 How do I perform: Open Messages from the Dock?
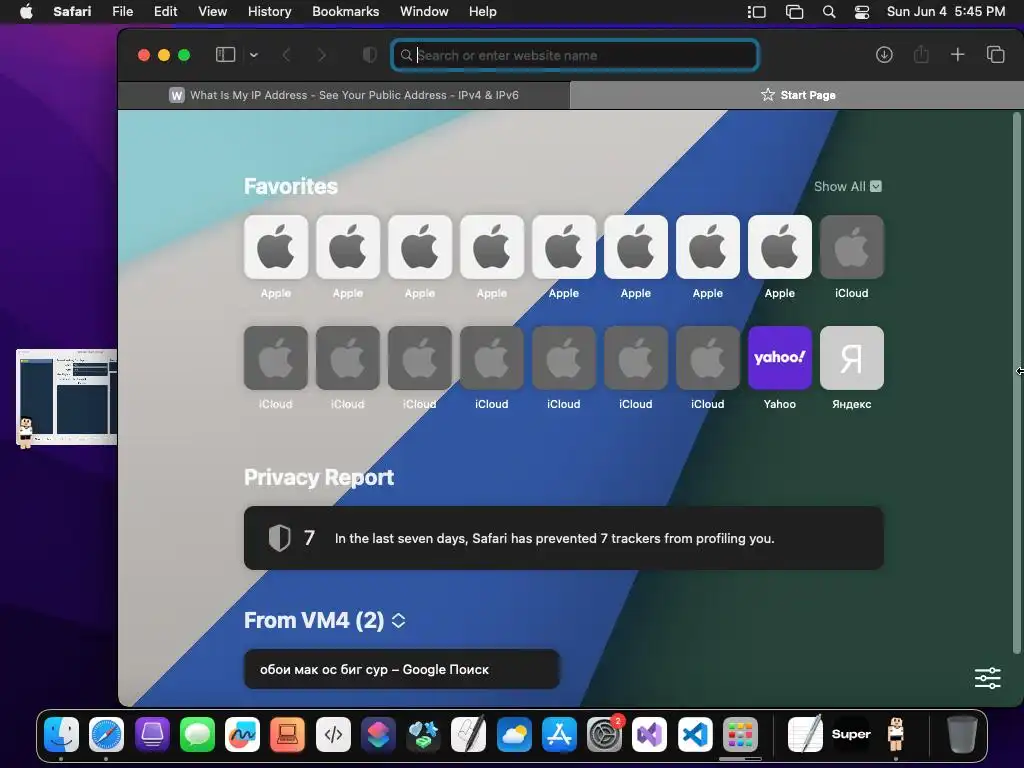pos(197,735)
